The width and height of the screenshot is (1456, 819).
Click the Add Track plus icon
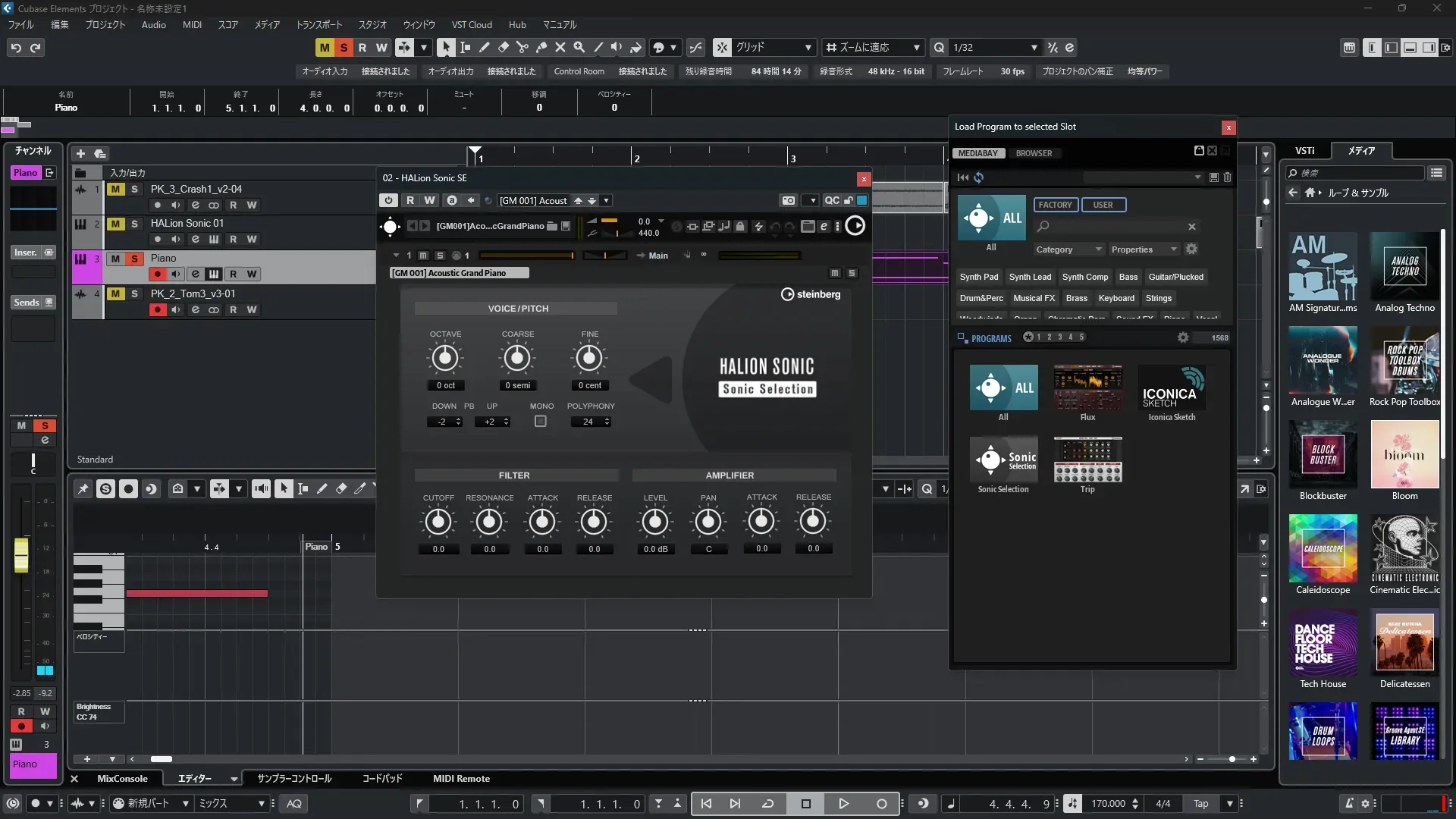pos(80,153)
